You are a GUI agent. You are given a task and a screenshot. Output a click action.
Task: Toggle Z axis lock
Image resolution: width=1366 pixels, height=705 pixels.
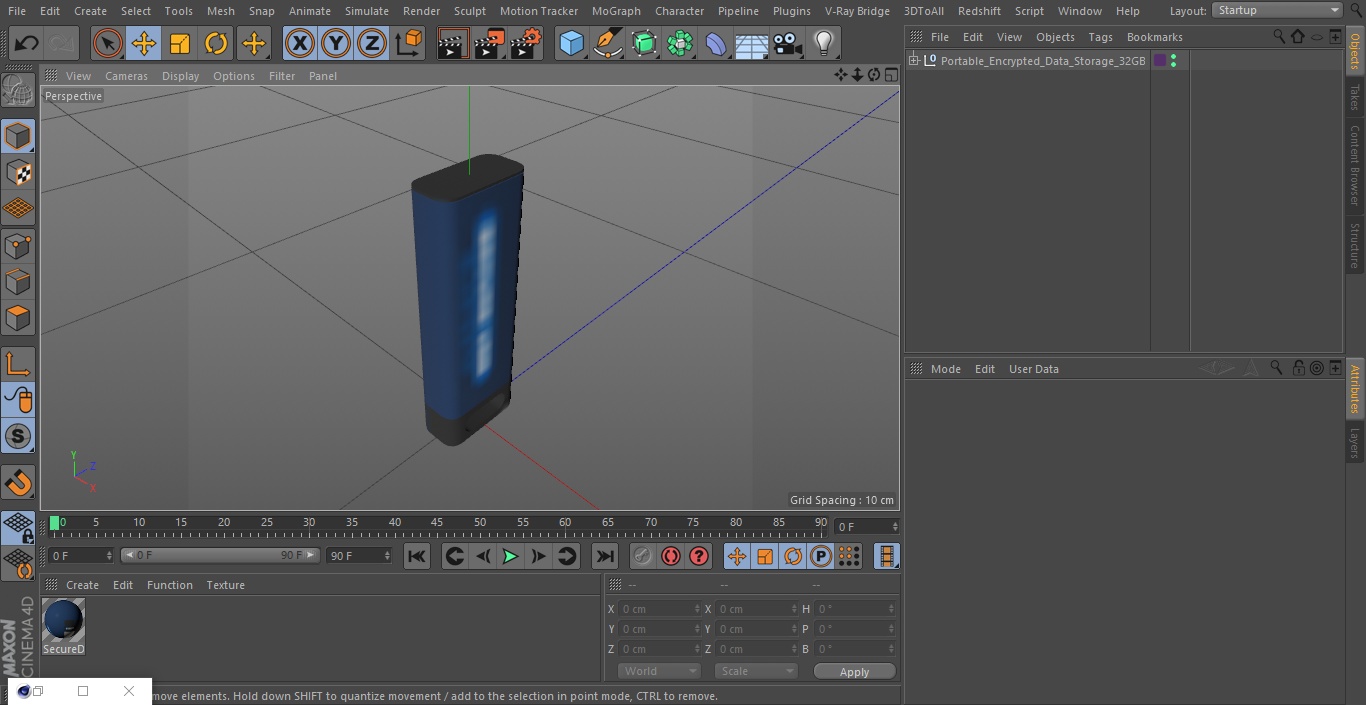click(372, 43)
